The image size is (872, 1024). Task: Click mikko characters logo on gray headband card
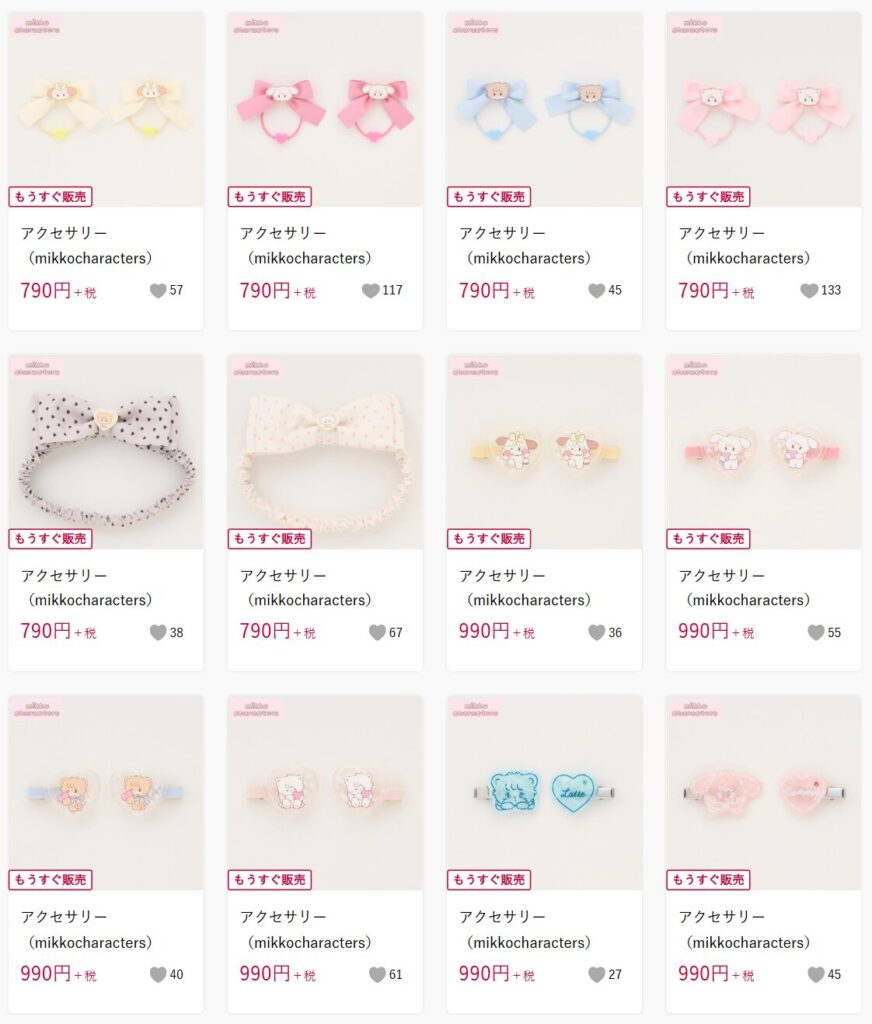pos(37,368)
